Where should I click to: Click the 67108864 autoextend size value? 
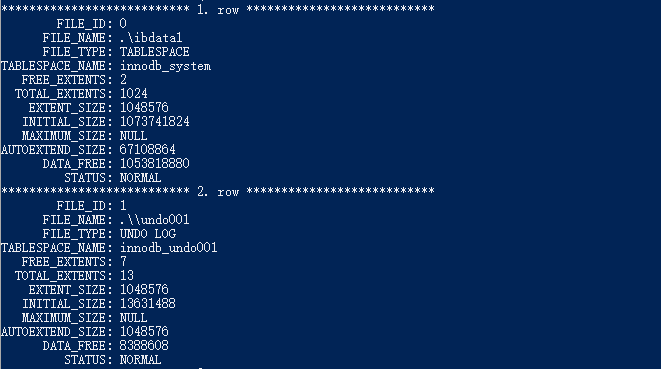[x=148, y=150]
